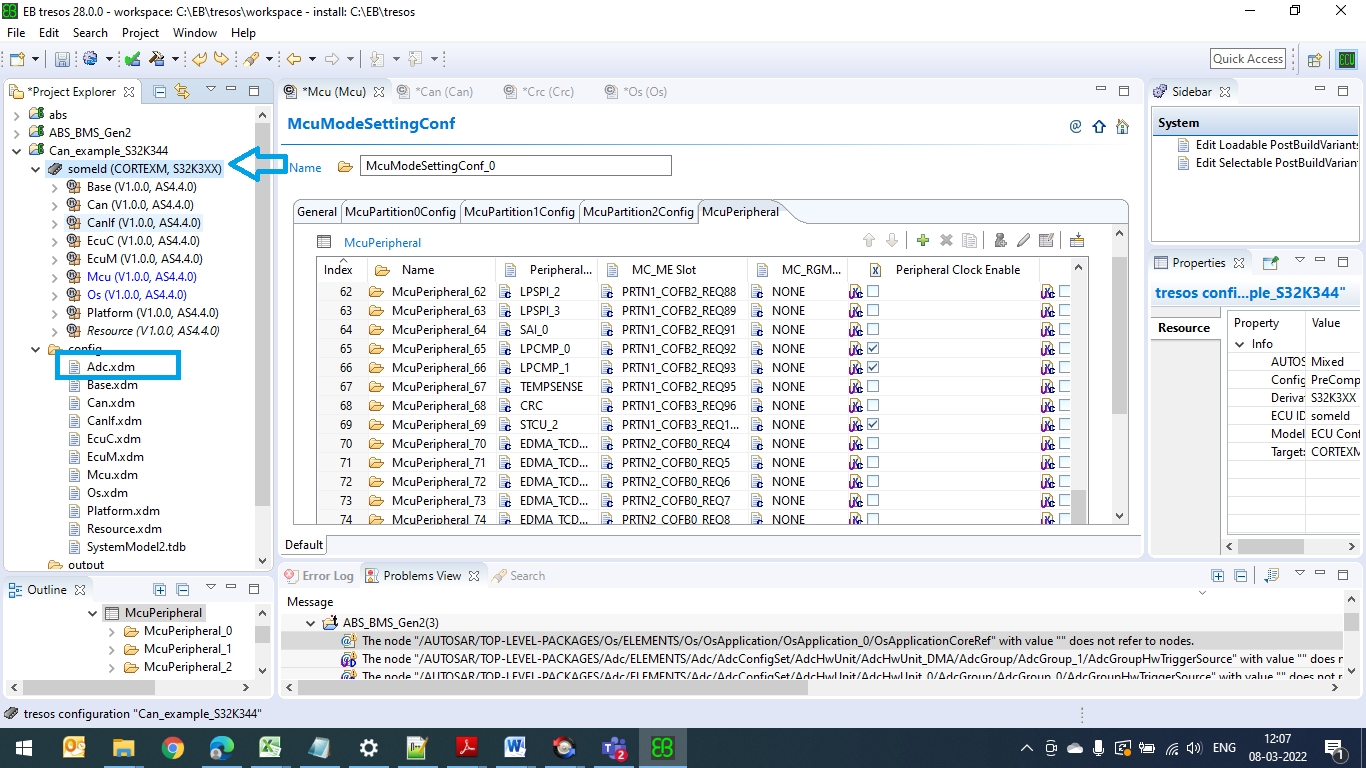Copy a list entry with the copy icon
Image resolution: width=1366 pixels, height=768 pixels.
pos(969,240)
